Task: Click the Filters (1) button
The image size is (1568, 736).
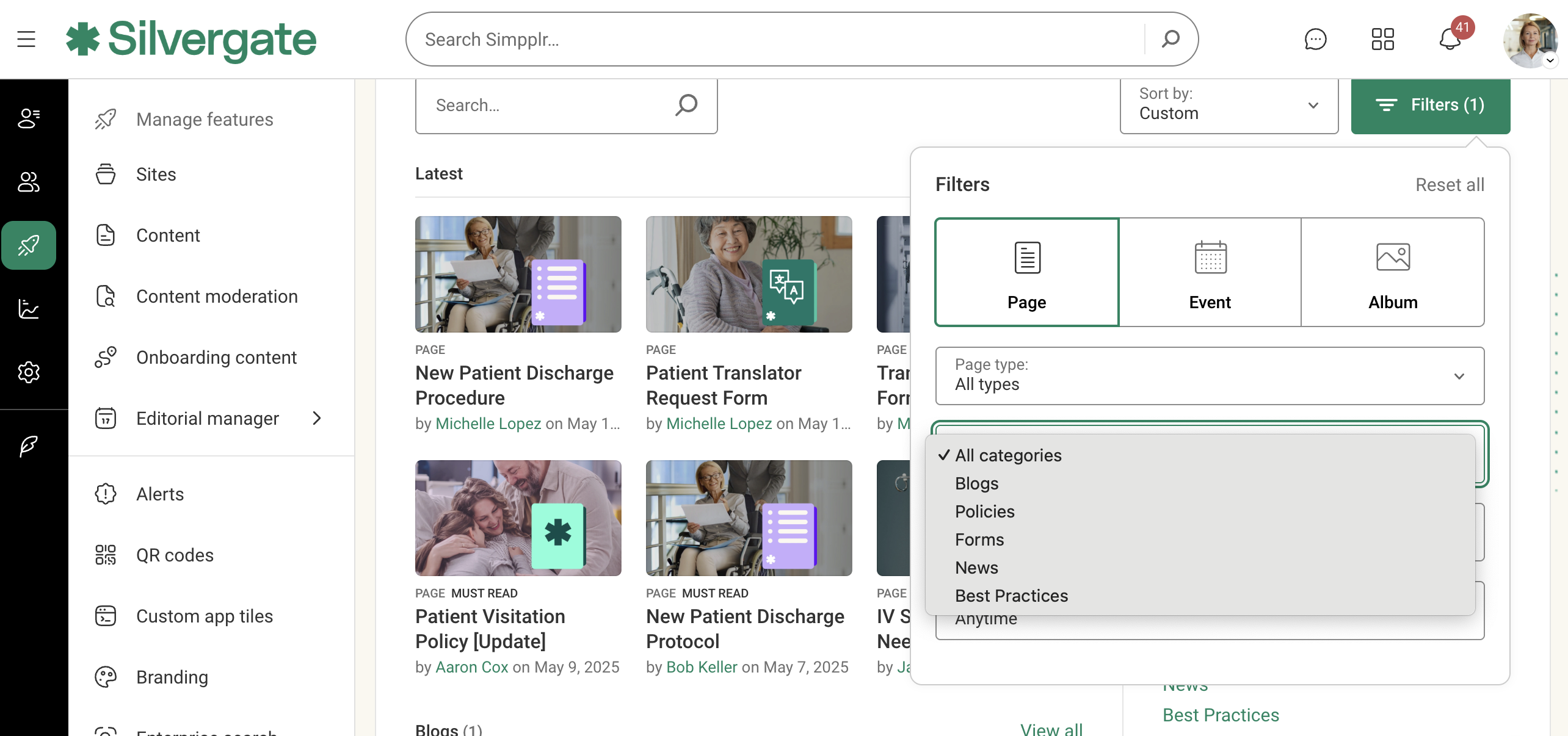Action: coord(1430,105)
